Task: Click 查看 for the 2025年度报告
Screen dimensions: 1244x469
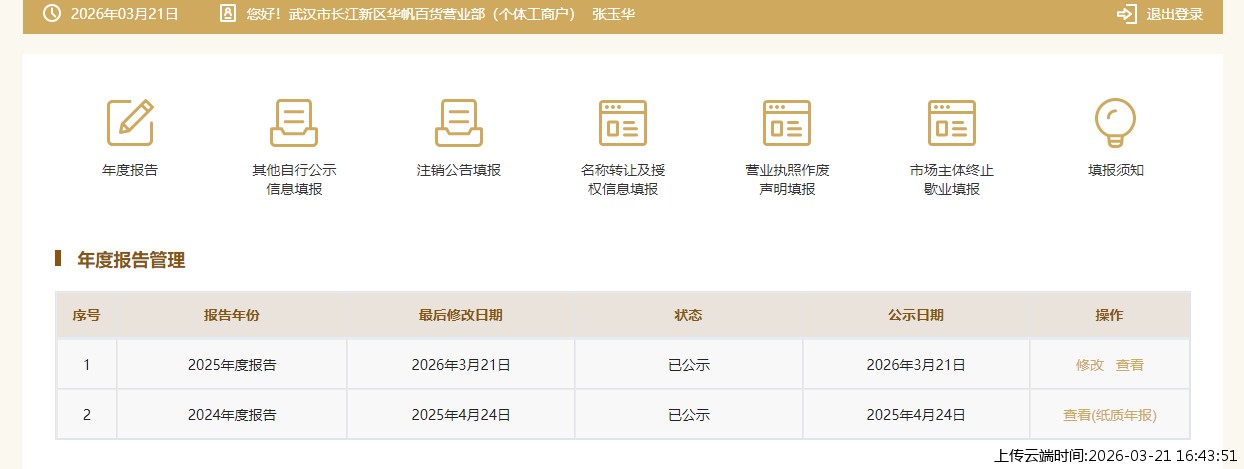Action: [1130, 365]
